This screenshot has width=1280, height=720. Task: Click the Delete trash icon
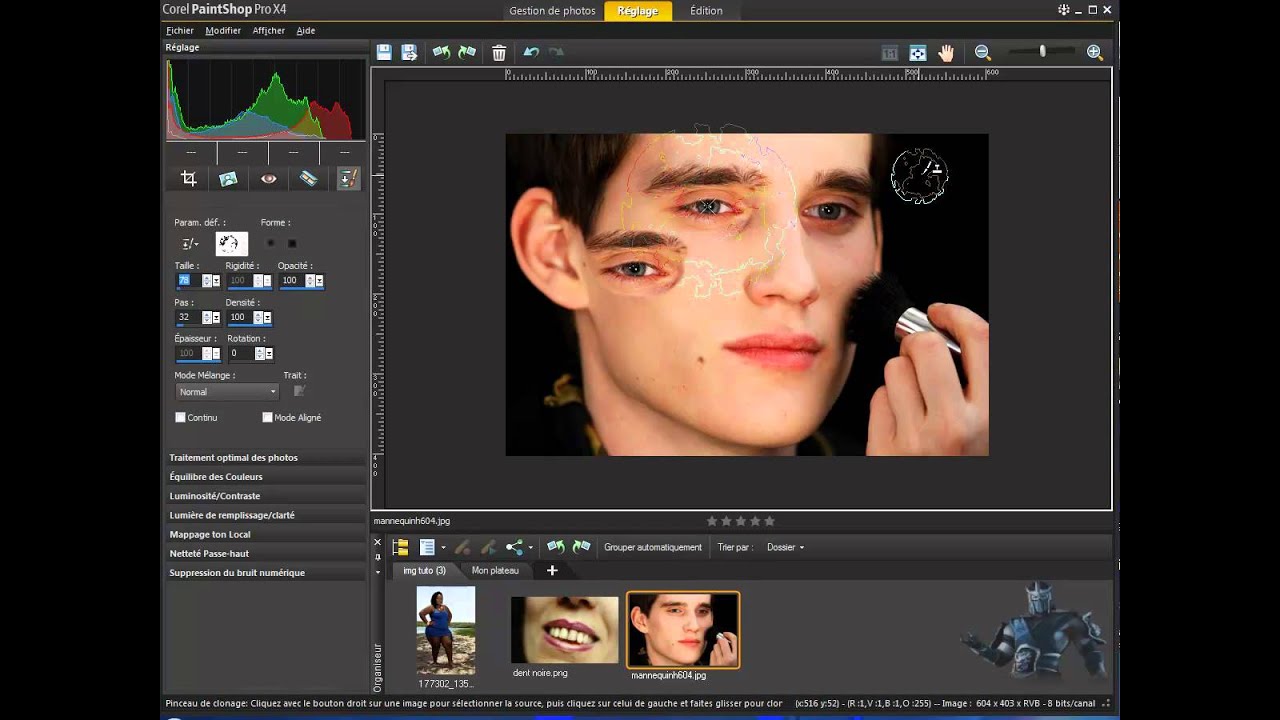pyautogui.click(x=499, y=52)
